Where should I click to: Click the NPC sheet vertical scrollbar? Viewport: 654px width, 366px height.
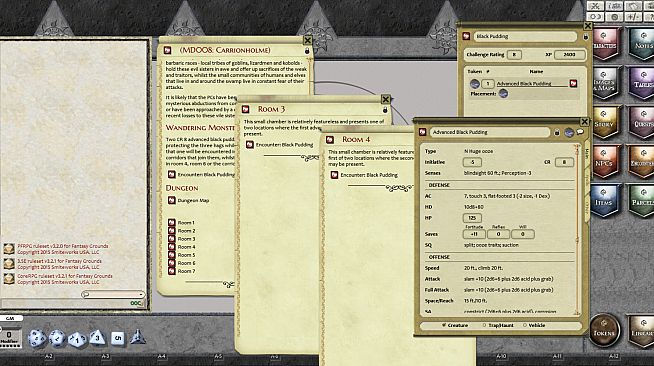[x=578, y=229]
